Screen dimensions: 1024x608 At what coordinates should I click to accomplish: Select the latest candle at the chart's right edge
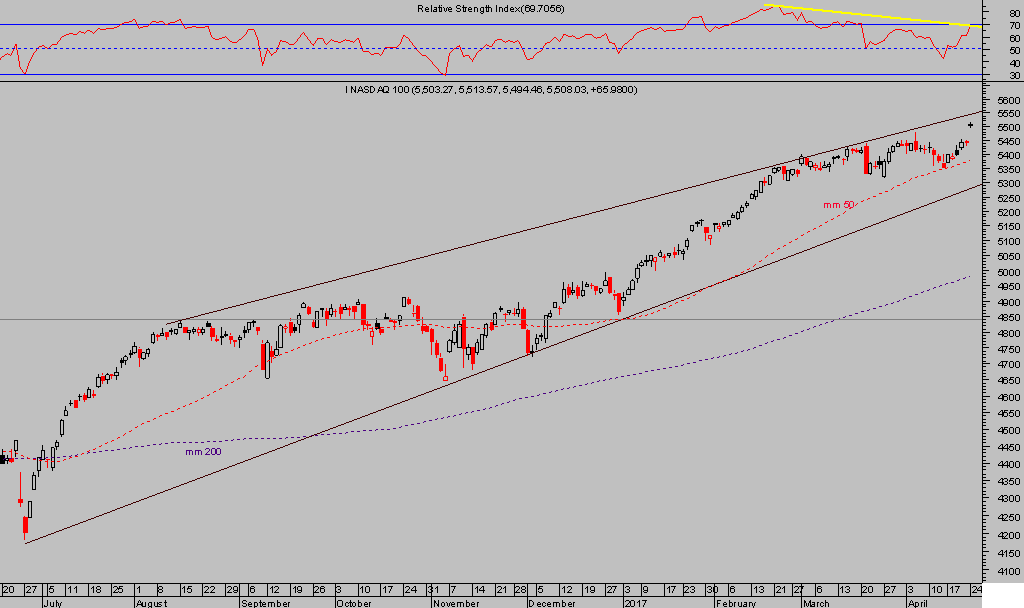click(970, 125)
